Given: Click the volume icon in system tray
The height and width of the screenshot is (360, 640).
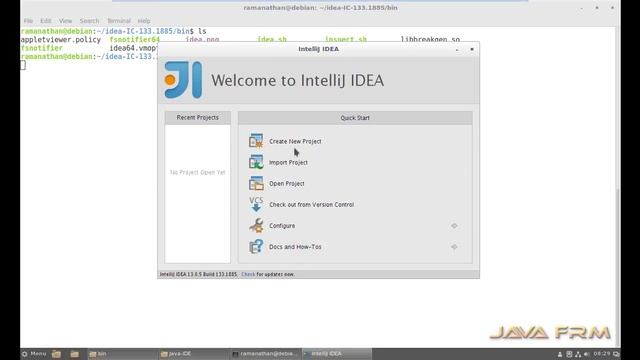Looking at the screenshot, I should (x=587, y=354).
